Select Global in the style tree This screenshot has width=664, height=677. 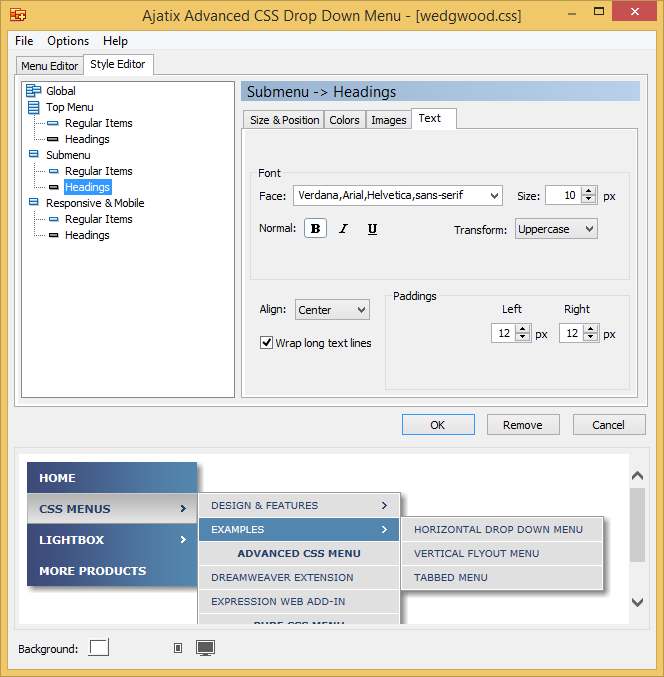[x=61, y=91]
